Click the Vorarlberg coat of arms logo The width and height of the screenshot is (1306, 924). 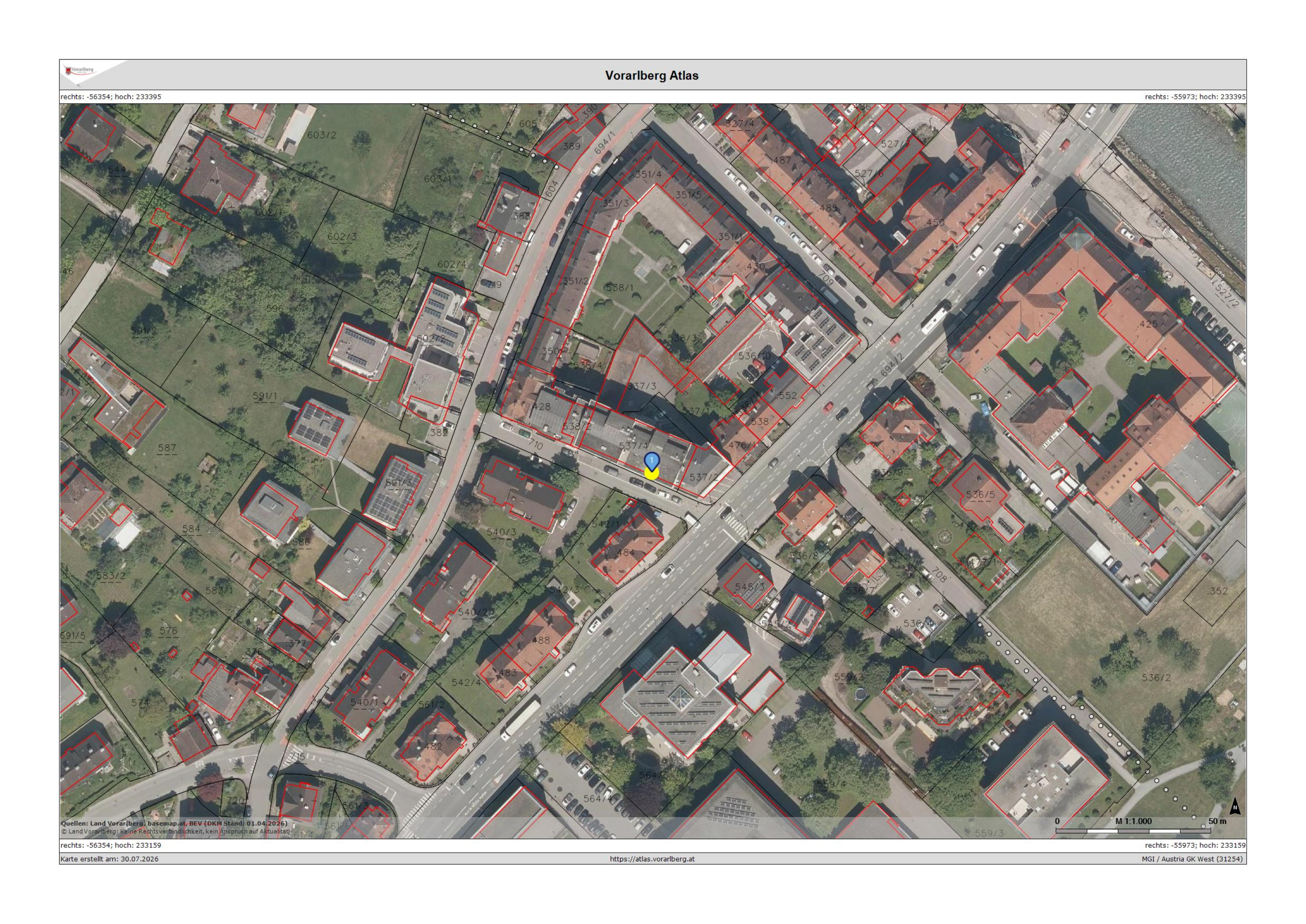[79, 71]
